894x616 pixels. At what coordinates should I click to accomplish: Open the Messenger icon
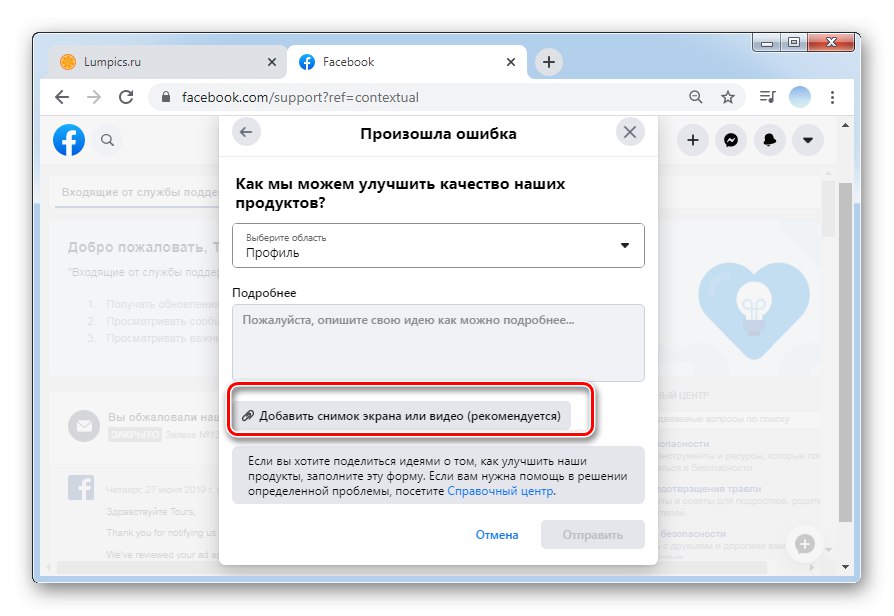pyautogui.click(x=731, y=140)
